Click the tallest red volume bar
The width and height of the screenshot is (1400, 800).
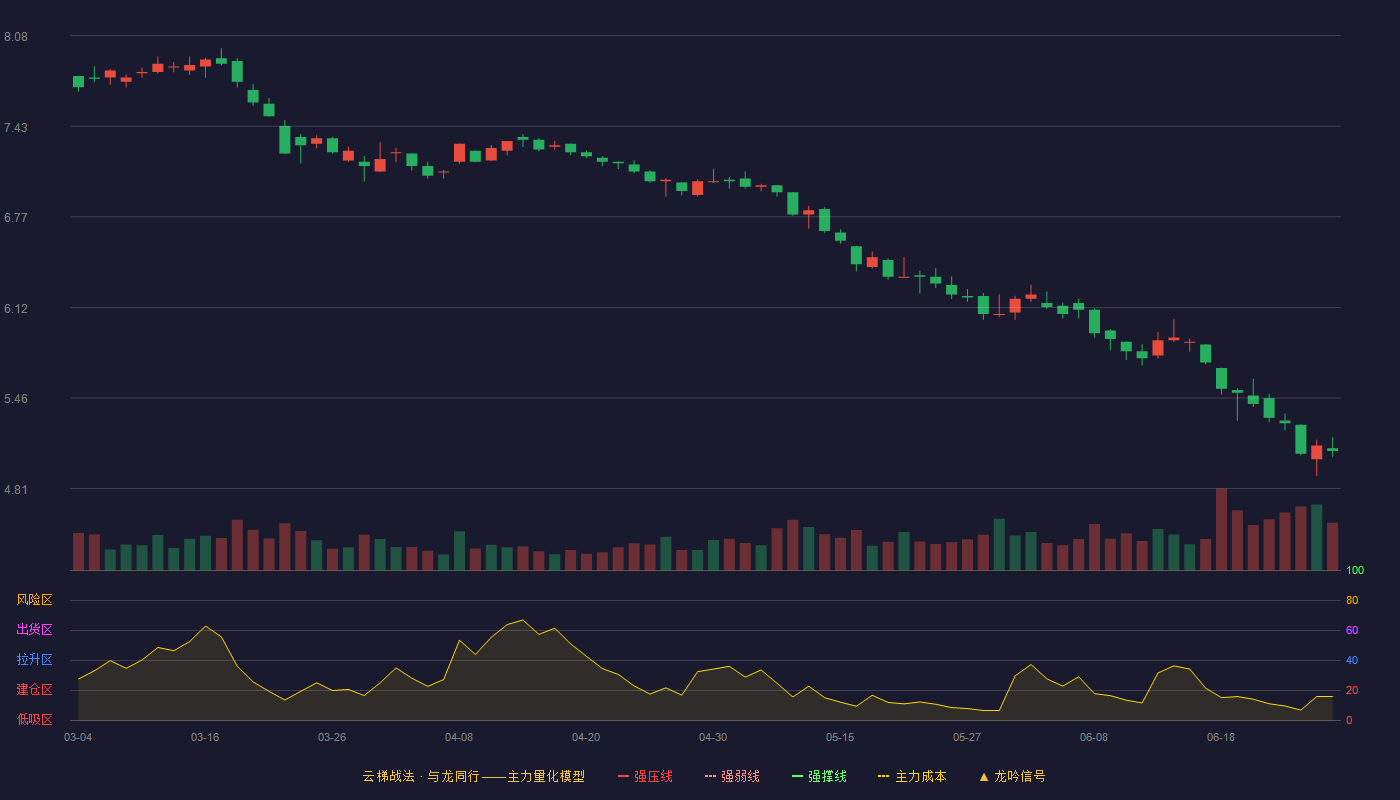pos(1221,529)
